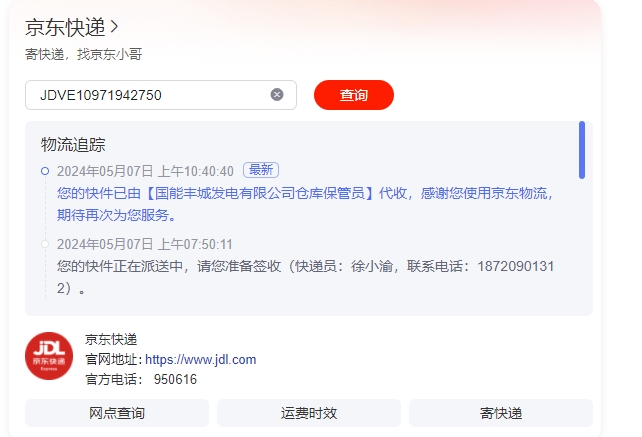Viewport: 642px width, 437px height.
Task: Open the chevron next to 京东快递 title
Action: 114,27
